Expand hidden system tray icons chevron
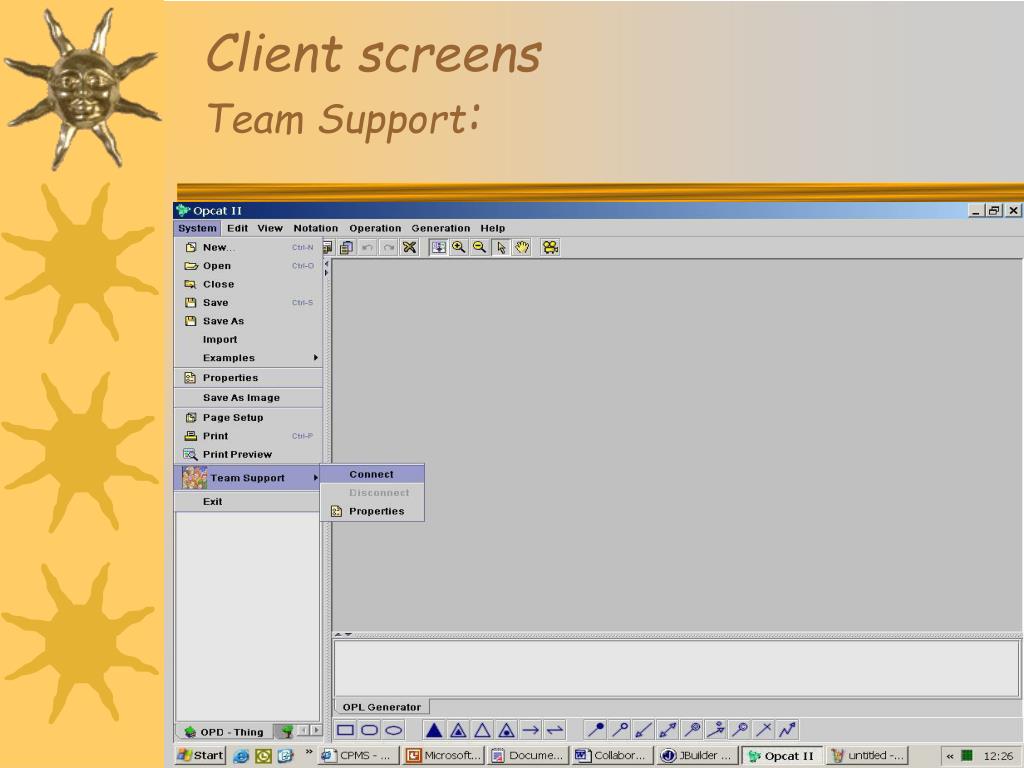Viewport: 1024px width, 768px height. [950, 756]
